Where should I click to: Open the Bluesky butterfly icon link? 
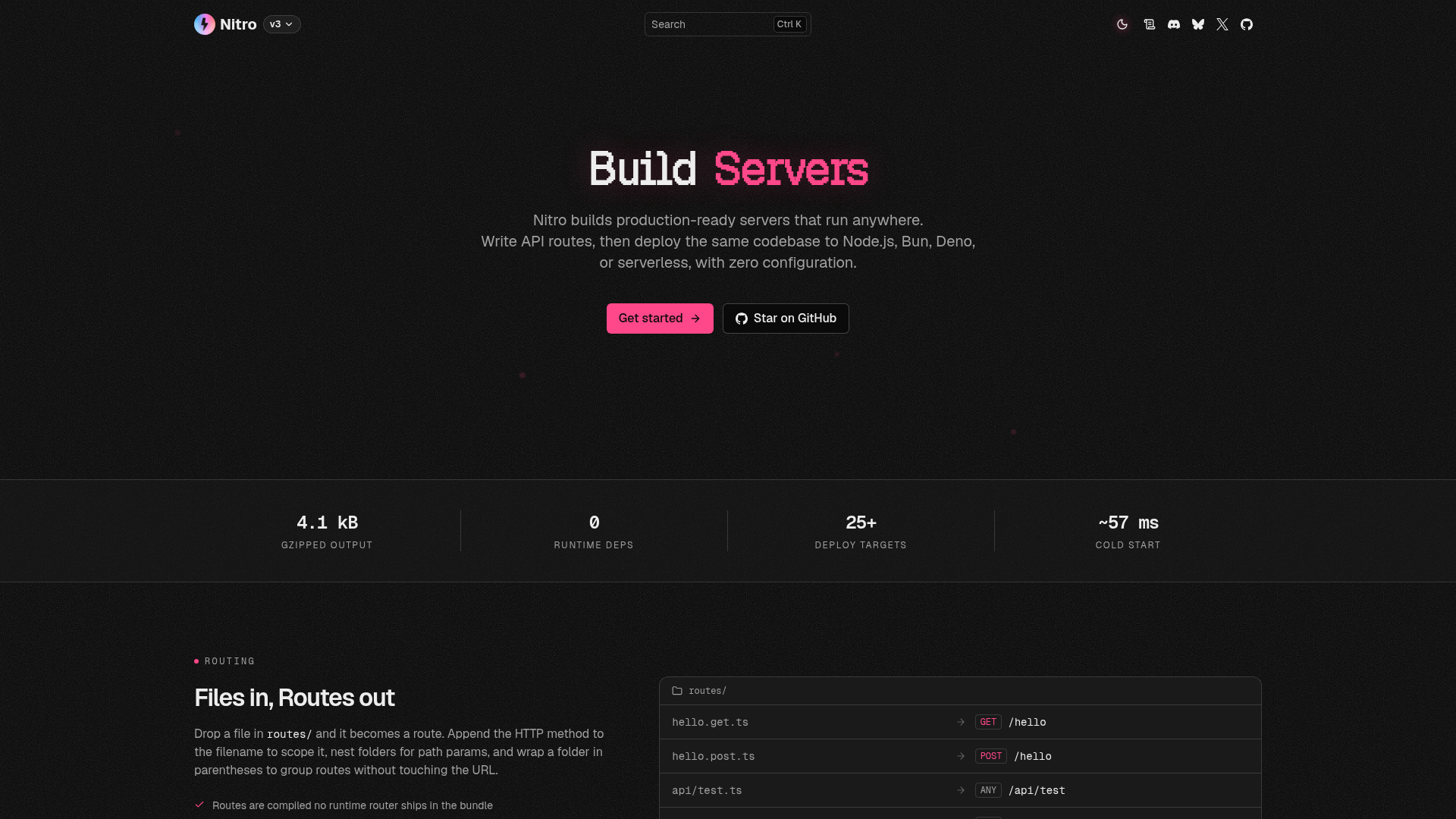pos(1198,24)
